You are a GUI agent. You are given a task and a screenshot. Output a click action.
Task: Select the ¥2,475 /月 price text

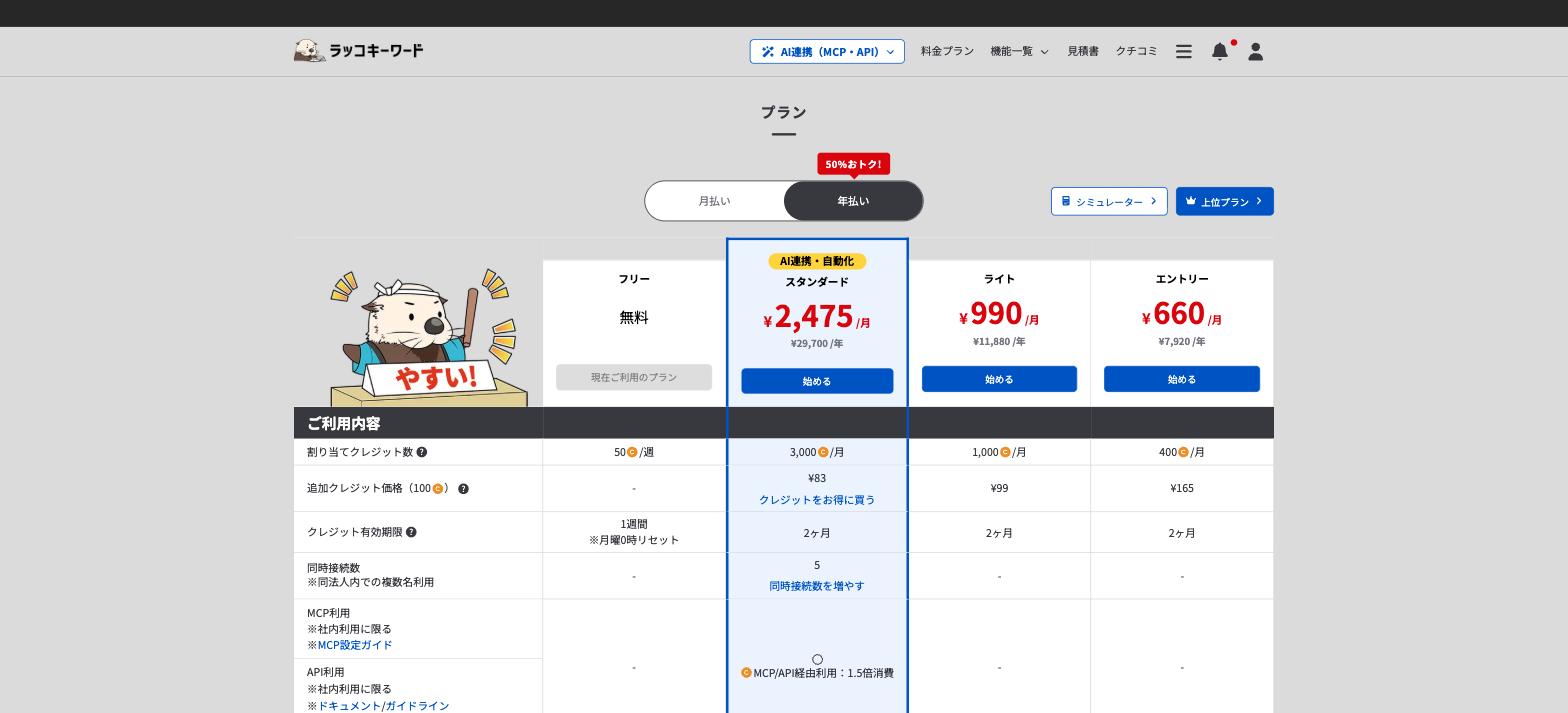[x=817, y=317]
